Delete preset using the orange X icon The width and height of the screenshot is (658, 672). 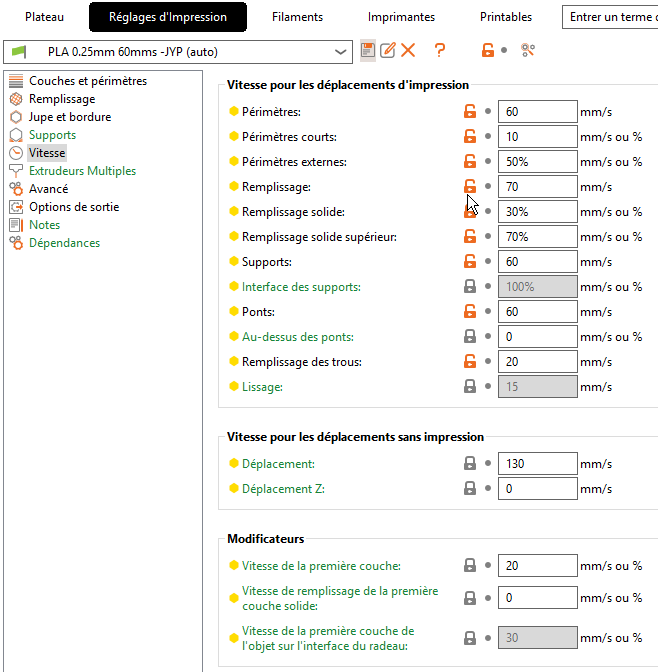[408, 51]
